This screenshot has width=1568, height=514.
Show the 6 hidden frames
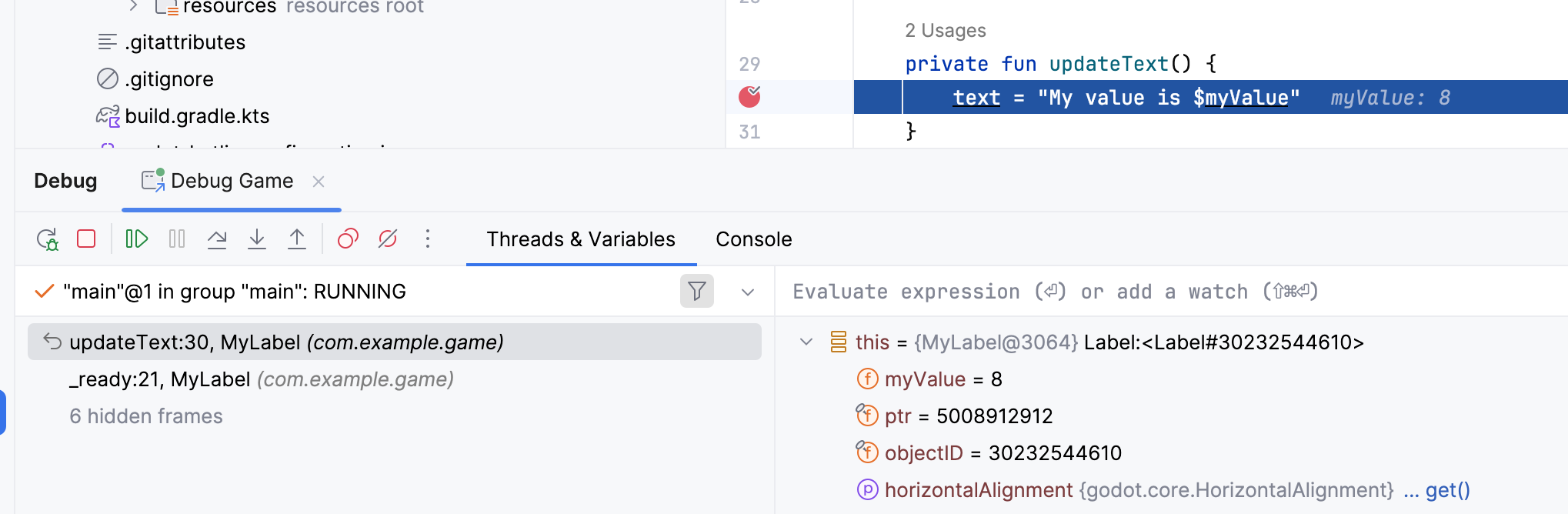(146, 416)
